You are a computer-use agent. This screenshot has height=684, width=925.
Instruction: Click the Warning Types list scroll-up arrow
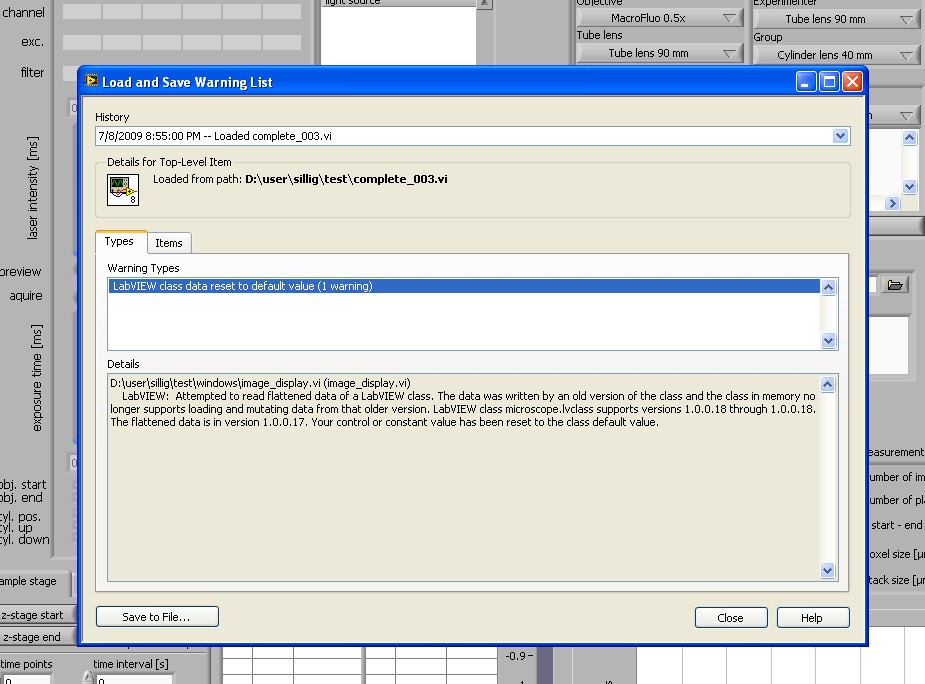[x=828, y=287]
